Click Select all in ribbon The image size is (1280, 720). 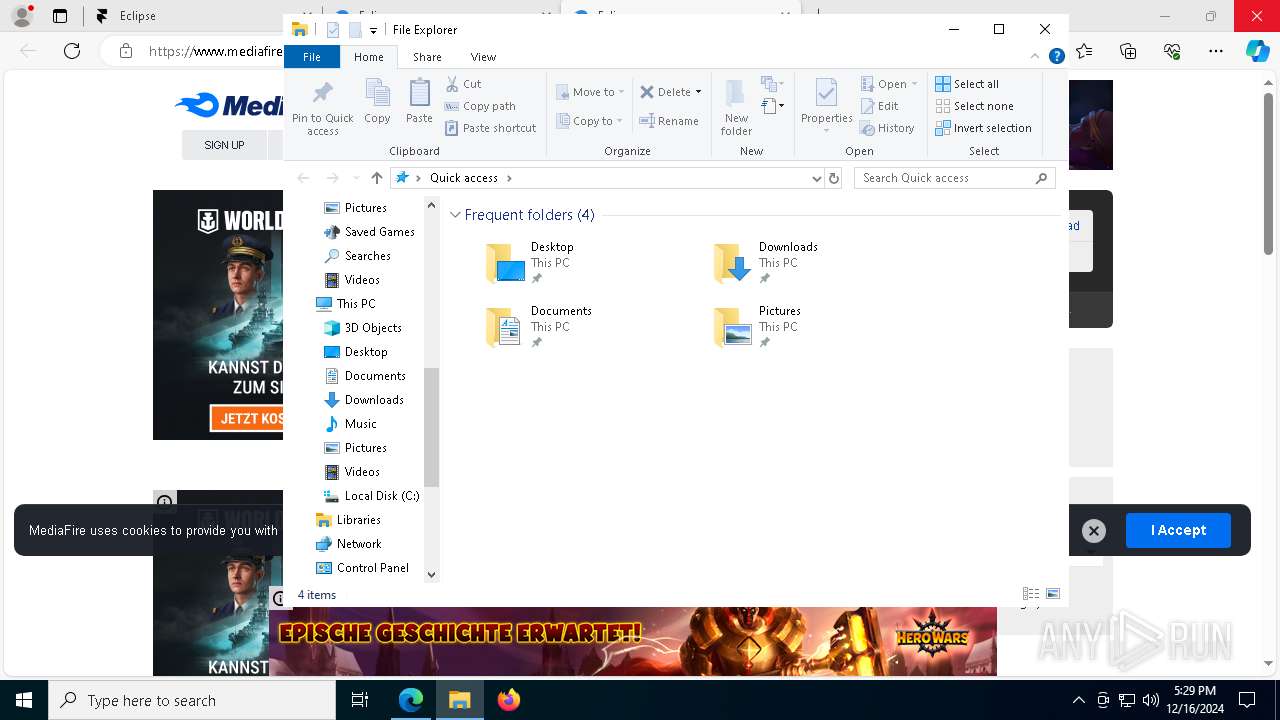click(967, 84)
